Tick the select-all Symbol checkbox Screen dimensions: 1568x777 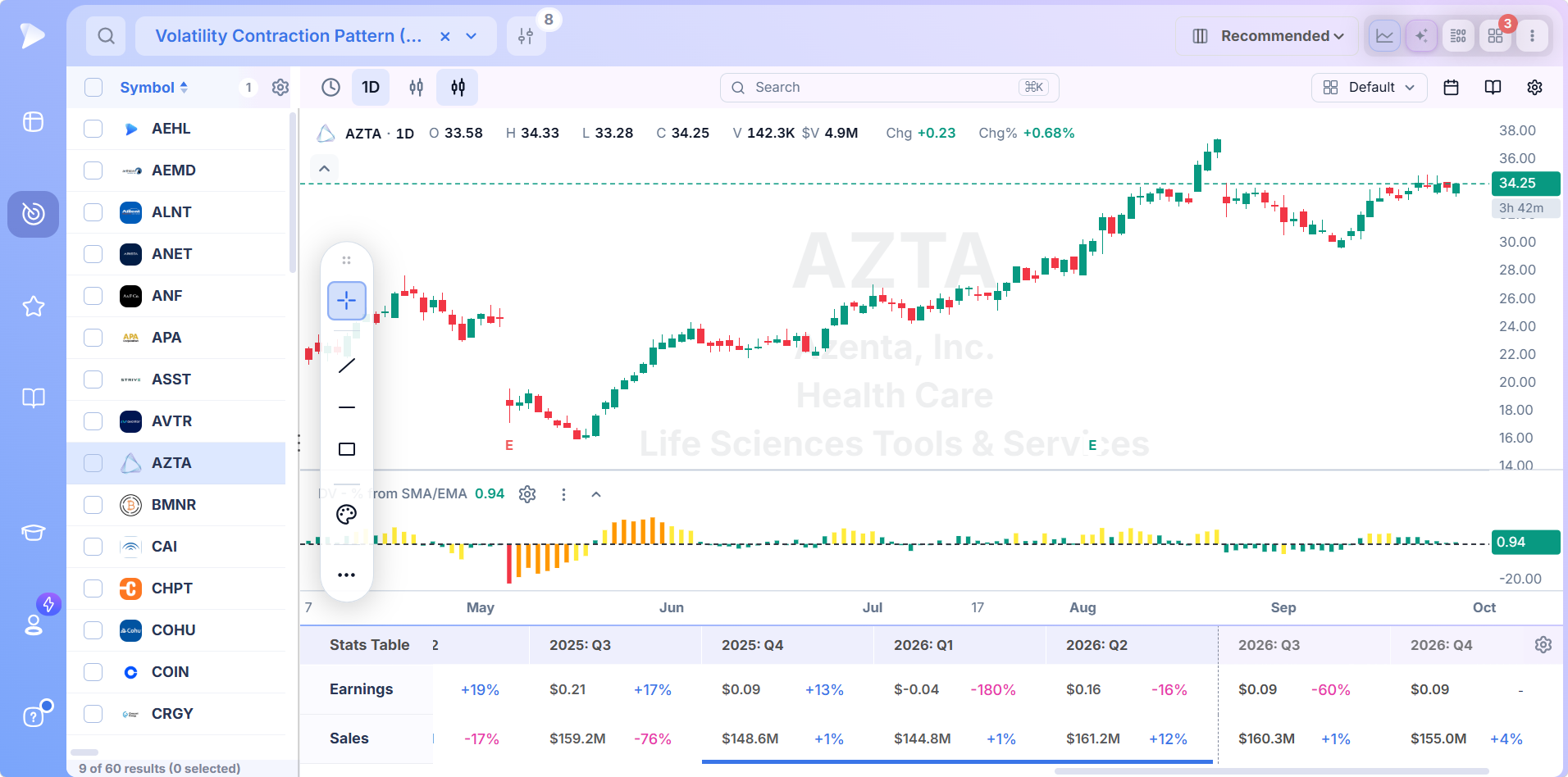(x=93, y=88)
